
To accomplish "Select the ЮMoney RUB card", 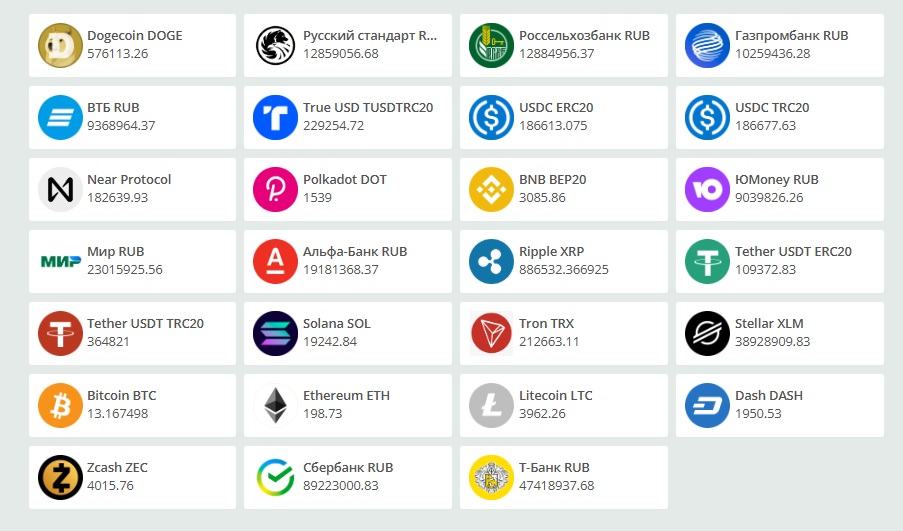I will 780,189.
